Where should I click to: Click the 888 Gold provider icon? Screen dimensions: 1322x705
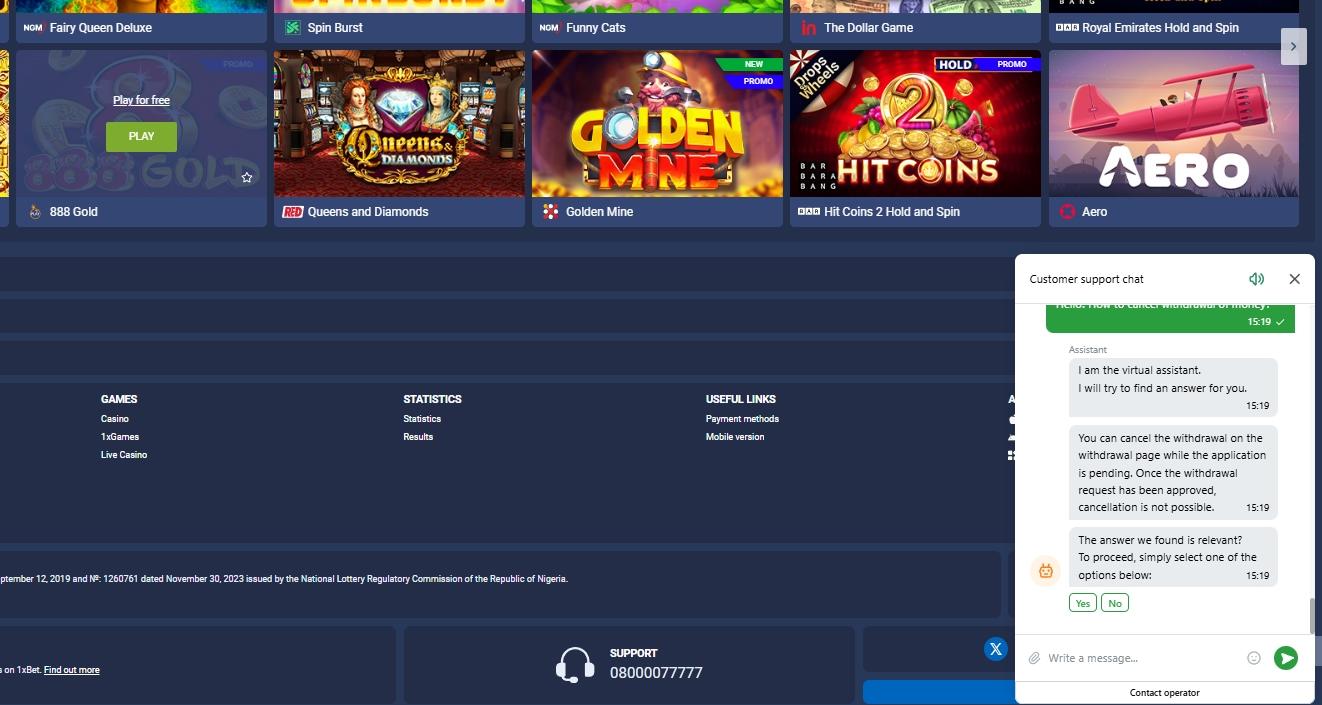click(35, 212)
